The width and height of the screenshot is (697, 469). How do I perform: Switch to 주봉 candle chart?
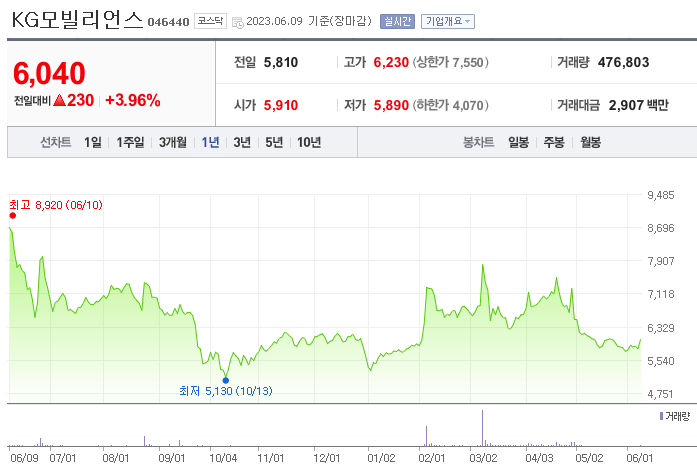[554, 142]
